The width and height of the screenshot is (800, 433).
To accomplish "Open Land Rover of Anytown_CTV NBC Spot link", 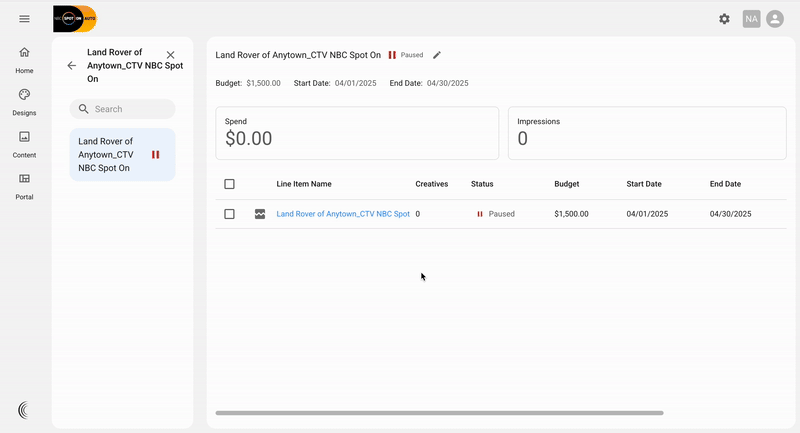I will tap(343, 214).
